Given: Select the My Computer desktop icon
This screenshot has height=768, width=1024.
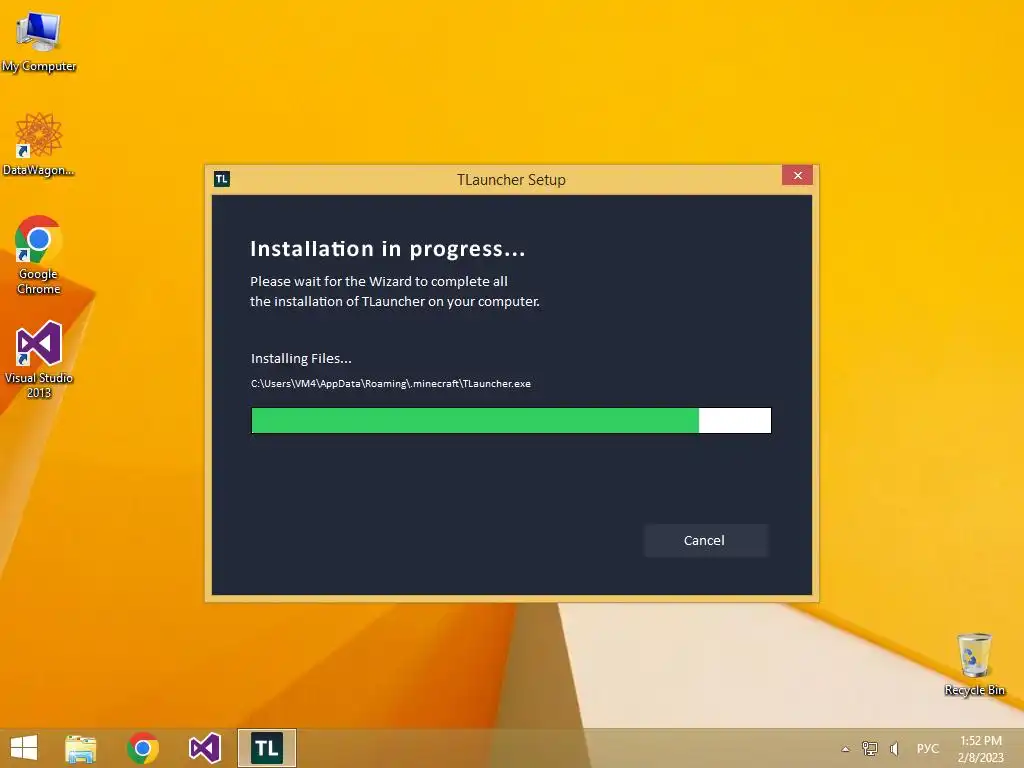Looking at the screenshot, I should [39, 42].
